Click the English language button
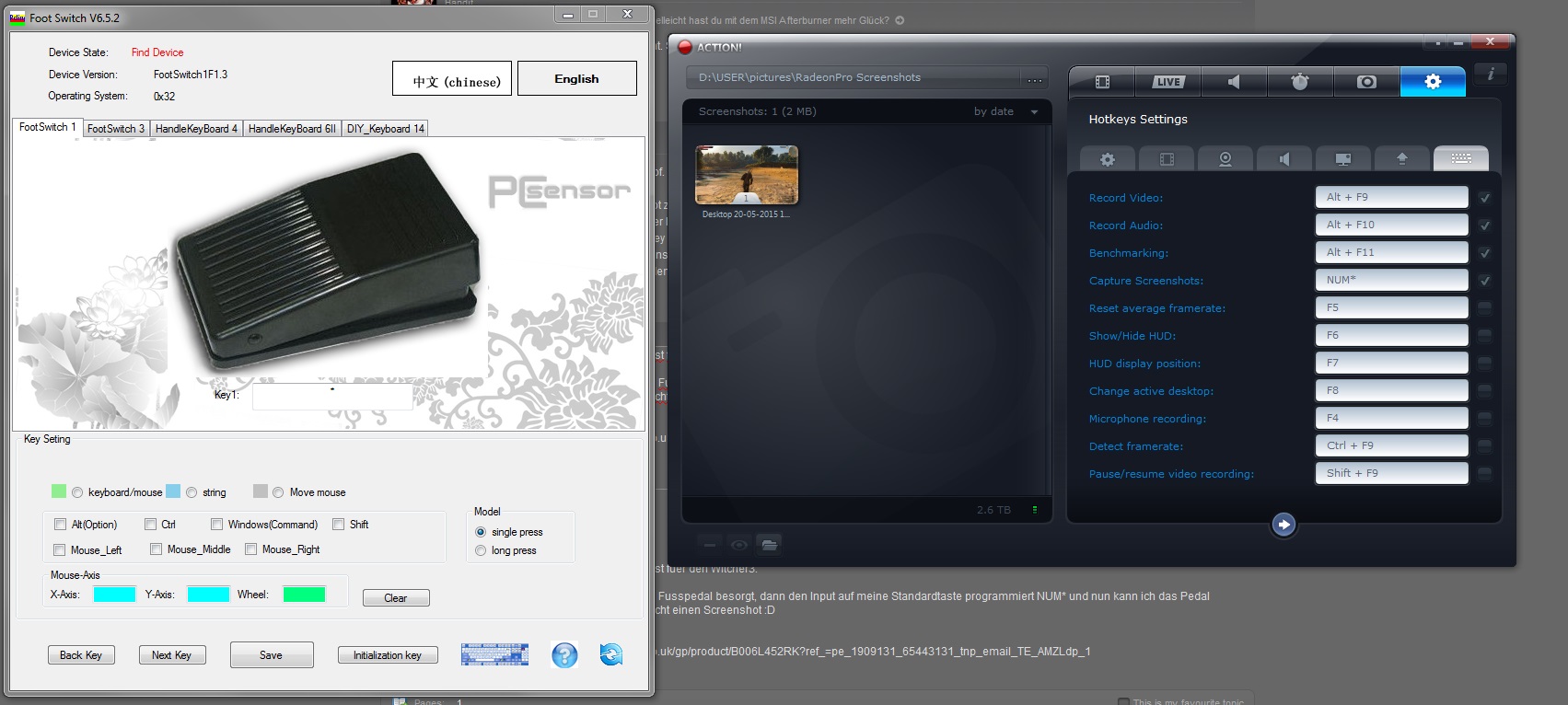Image resolution: width=1568 pixels, height=705 pixels. coord(576,78)
